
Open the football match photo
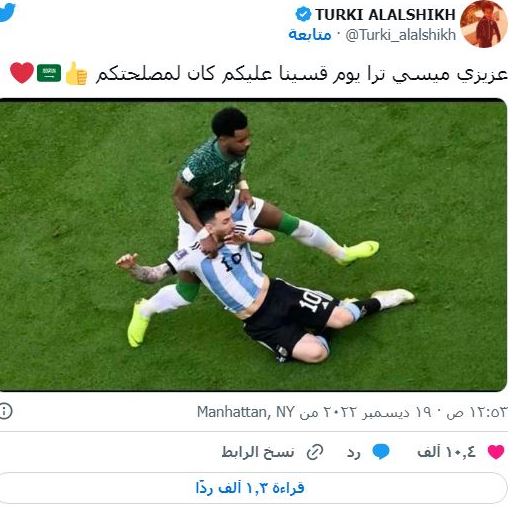[x=253, y=245]
